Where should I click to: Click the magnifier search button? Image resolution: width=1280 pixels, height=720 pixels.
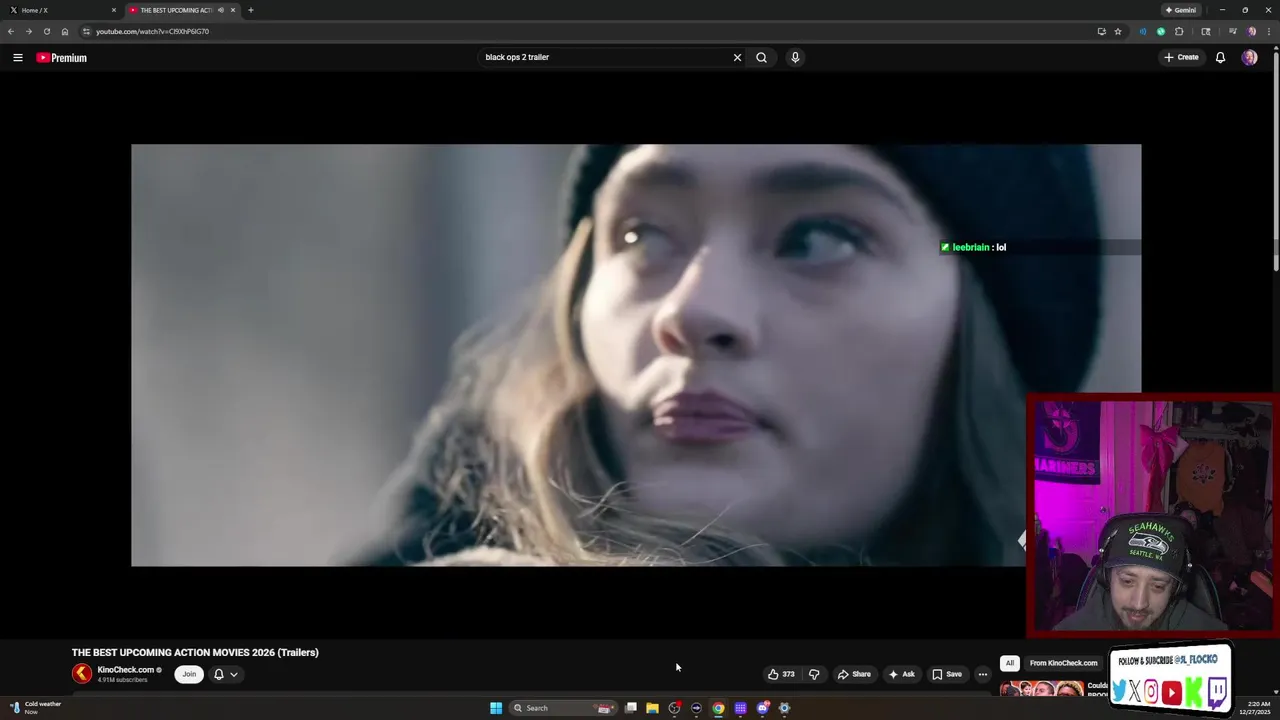pyautogui.click(x=762, y=57)
